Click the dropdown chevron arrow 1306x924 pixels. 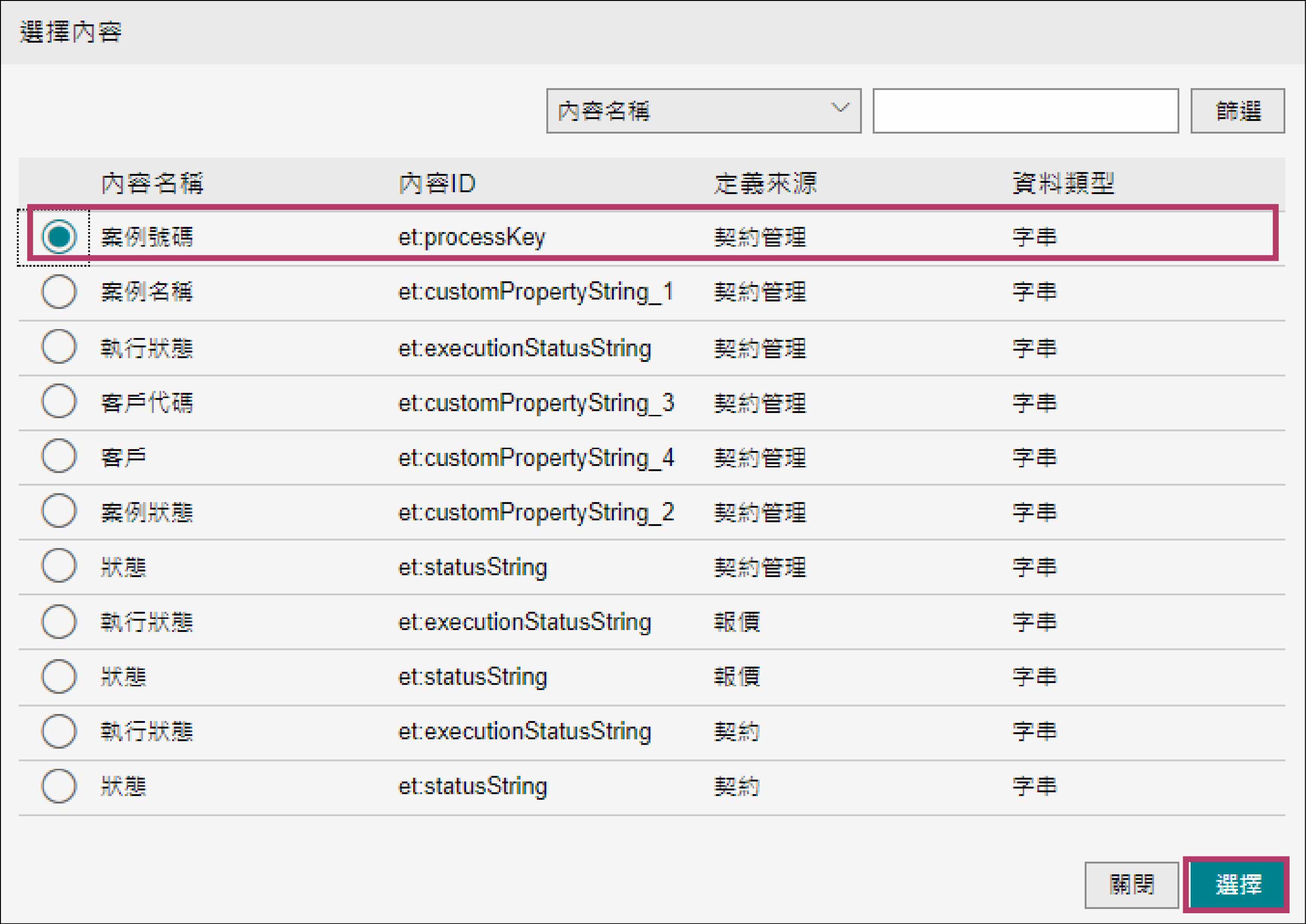pos(840,108)
